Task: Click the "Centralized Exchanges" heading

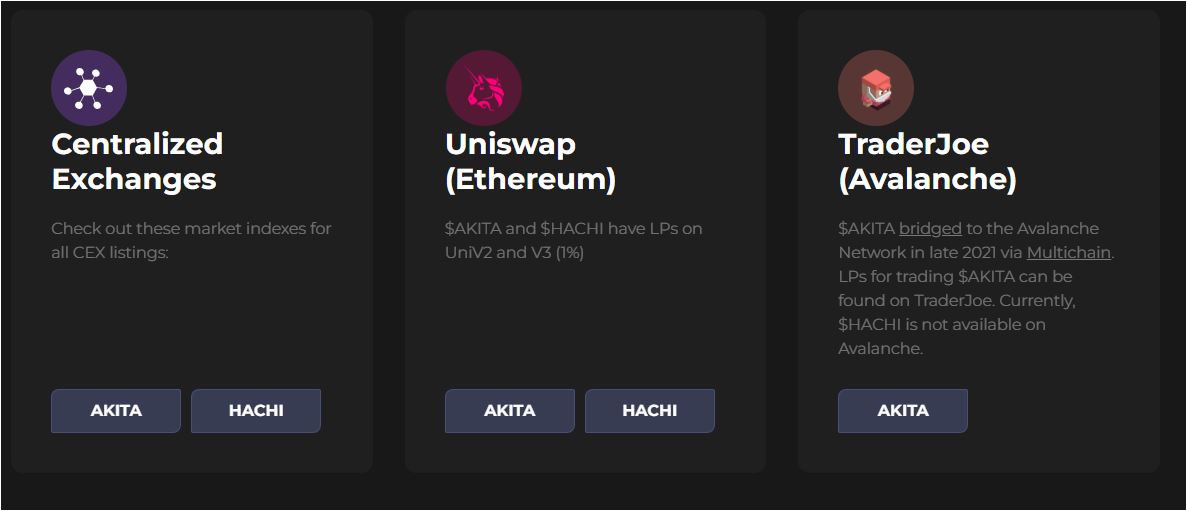Action: pos(137,162)
